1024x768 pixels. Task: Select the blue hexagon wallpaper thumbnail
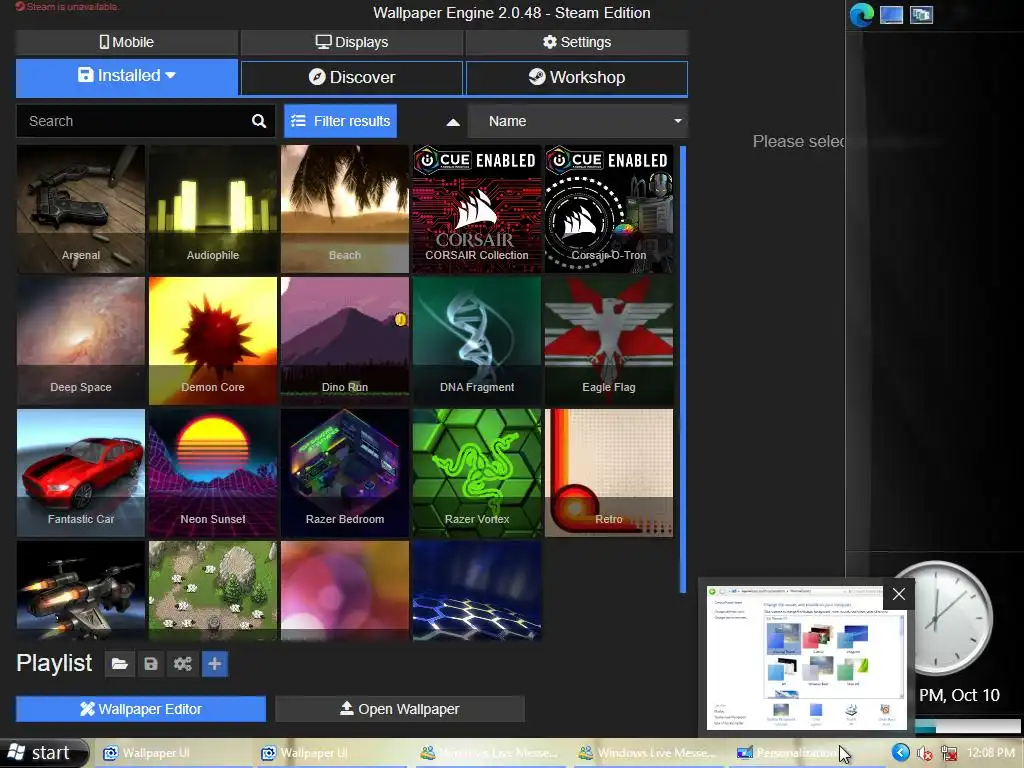pyautogui.click(x=477, y=590)
